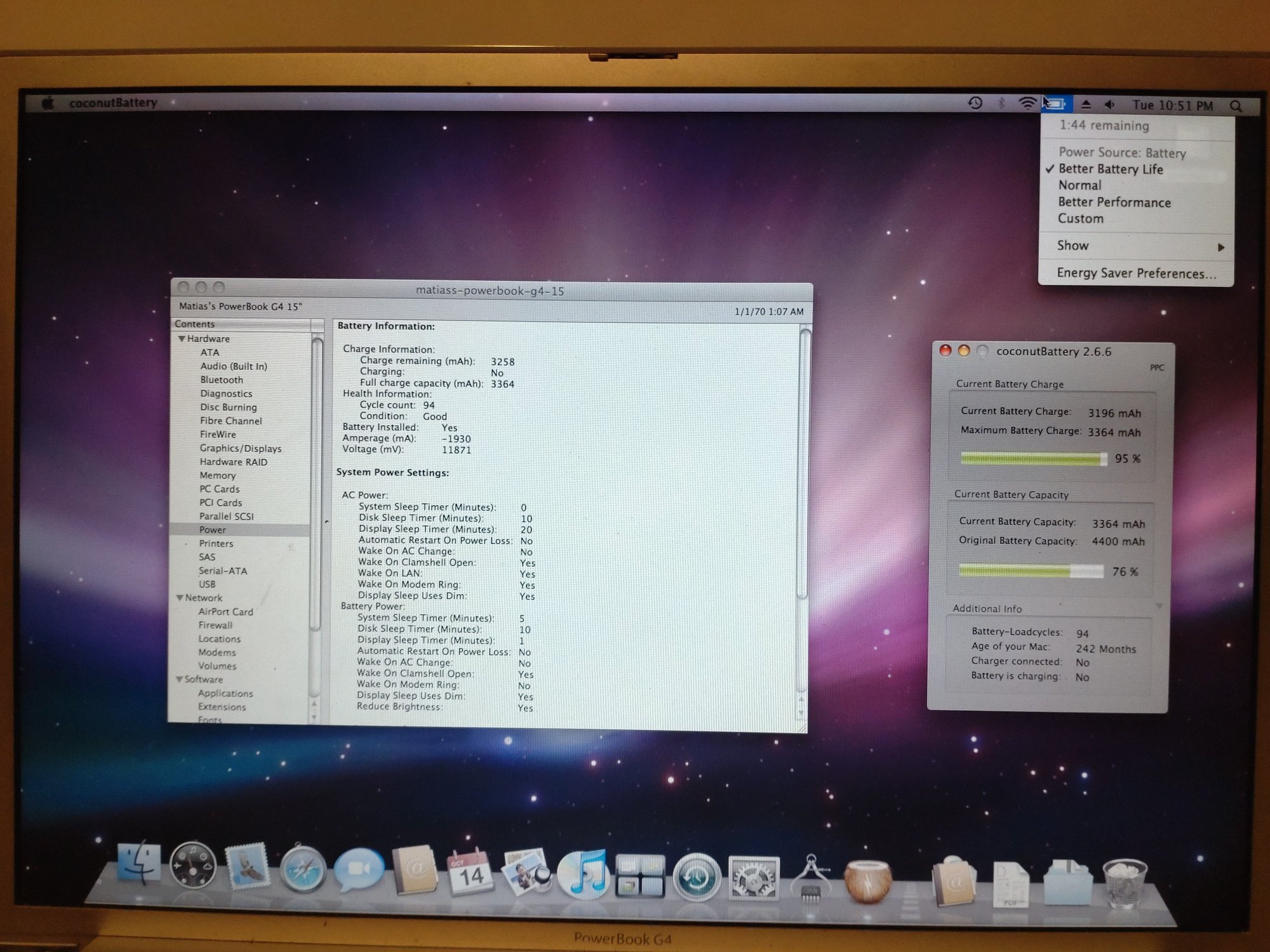Open the volume speaker menu icon

[x=1110, y=105]
